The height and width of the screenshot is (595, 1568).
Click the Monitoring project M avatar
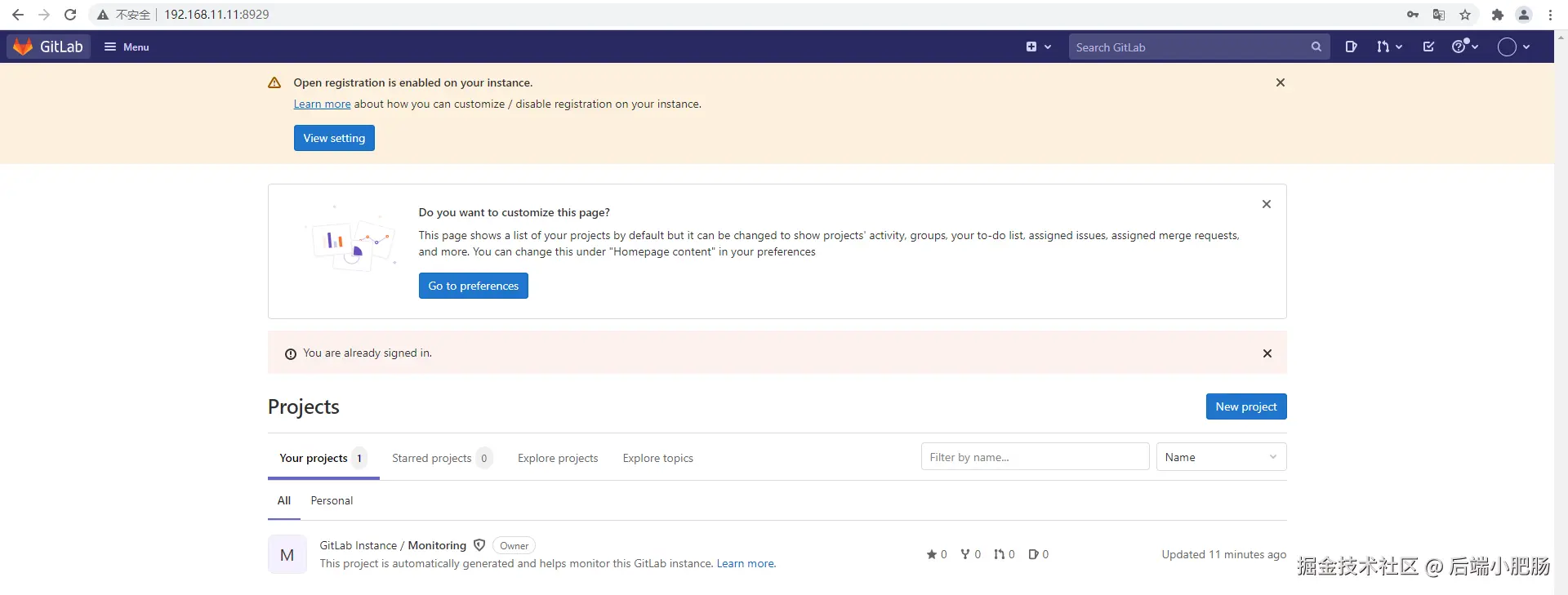pos(287,554)
